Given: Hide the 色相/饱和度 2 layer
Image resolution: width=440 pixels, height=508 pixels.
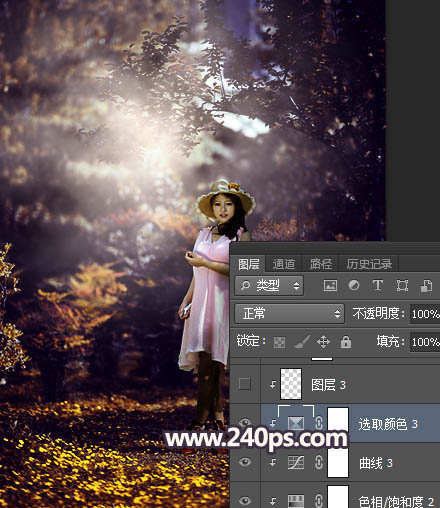Looking at the screenshot, I should (x=245, y=501).
